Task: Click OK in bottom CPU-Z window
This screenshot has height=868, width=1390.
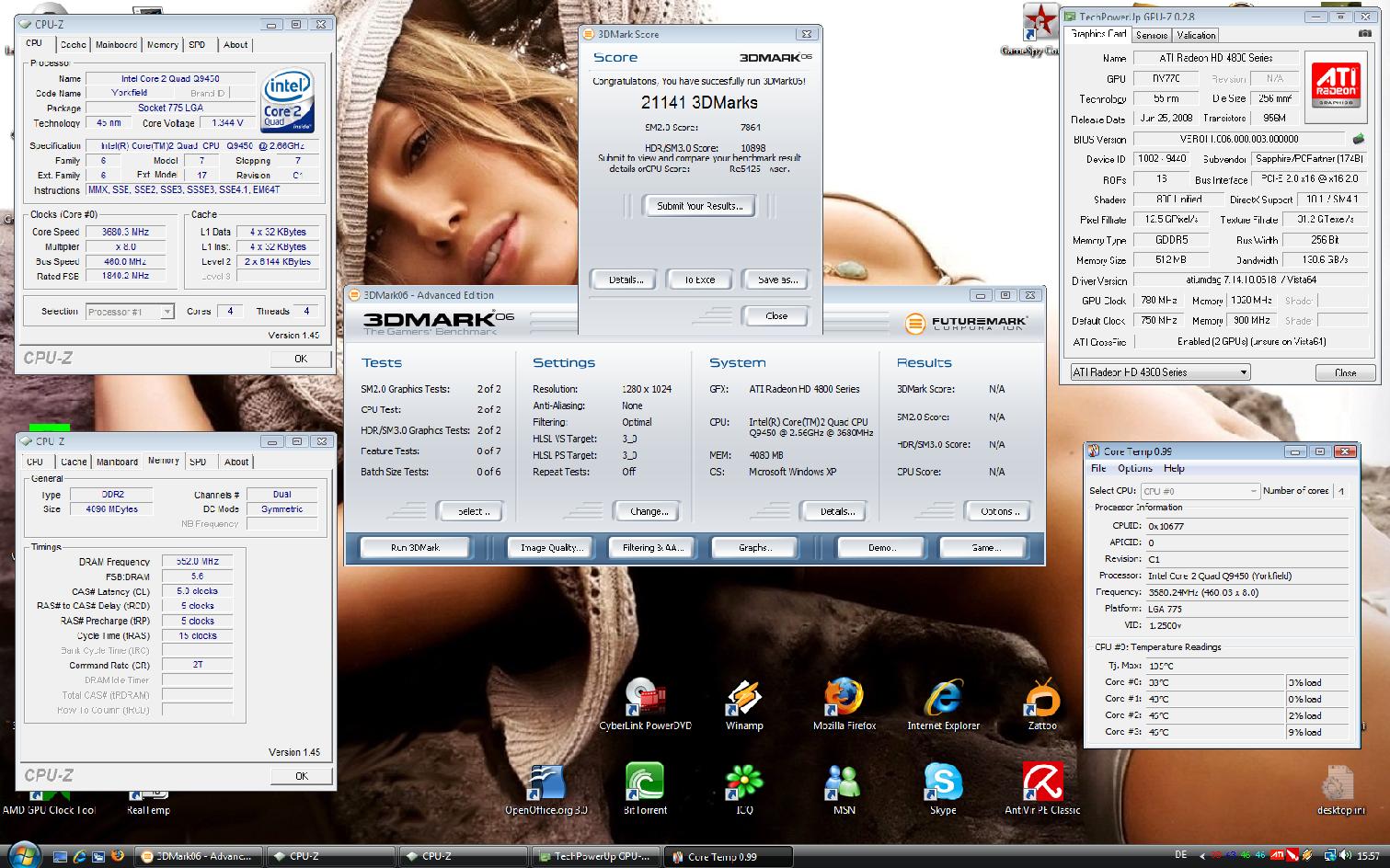Action: [301, 776]
